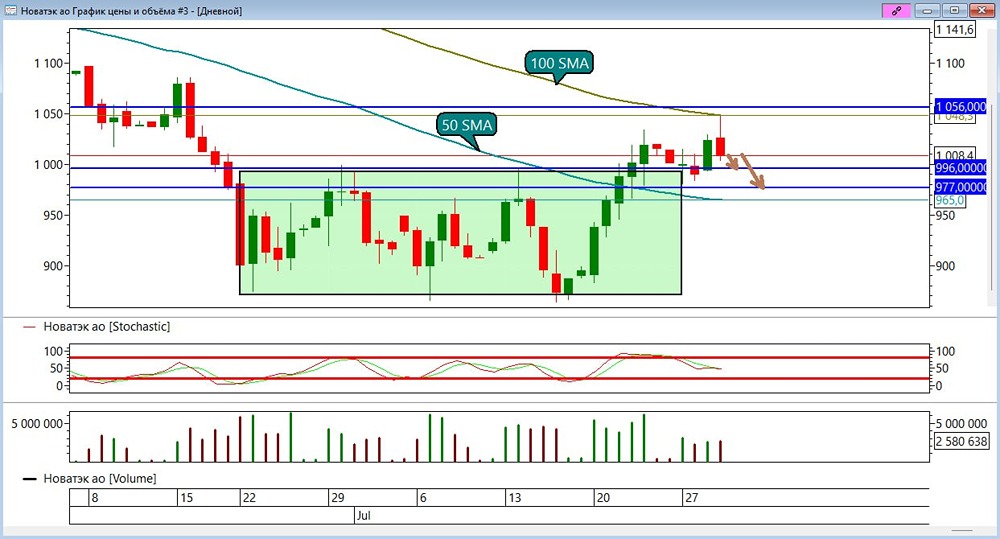Click date 20 on the time axis
Image resolution: width=1000 pixels, height=539 pixels.
tap(603, 498)
